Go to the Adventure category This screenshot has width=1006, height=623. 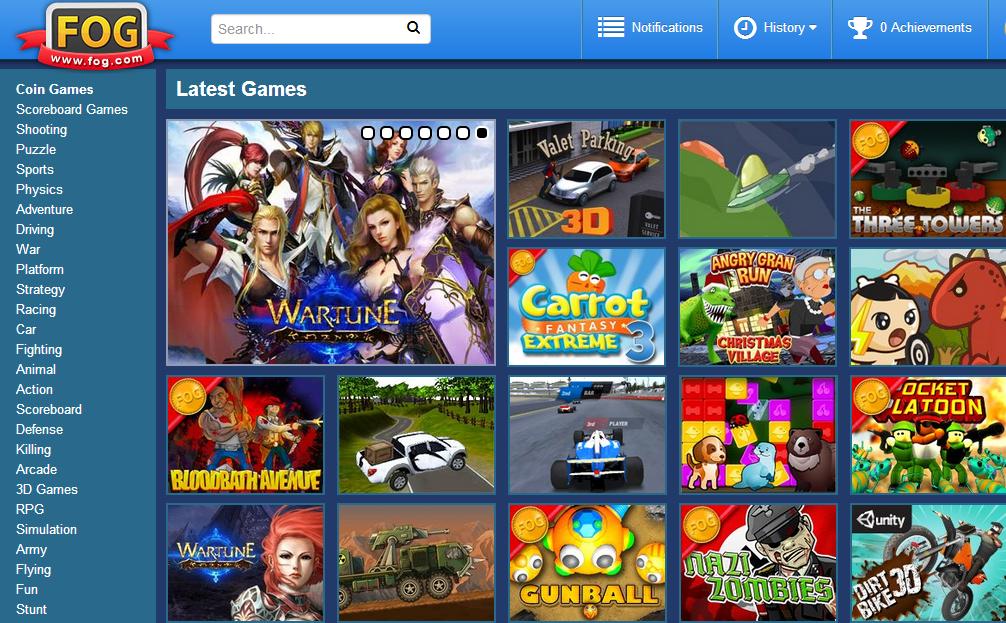[x=44, y=209]
